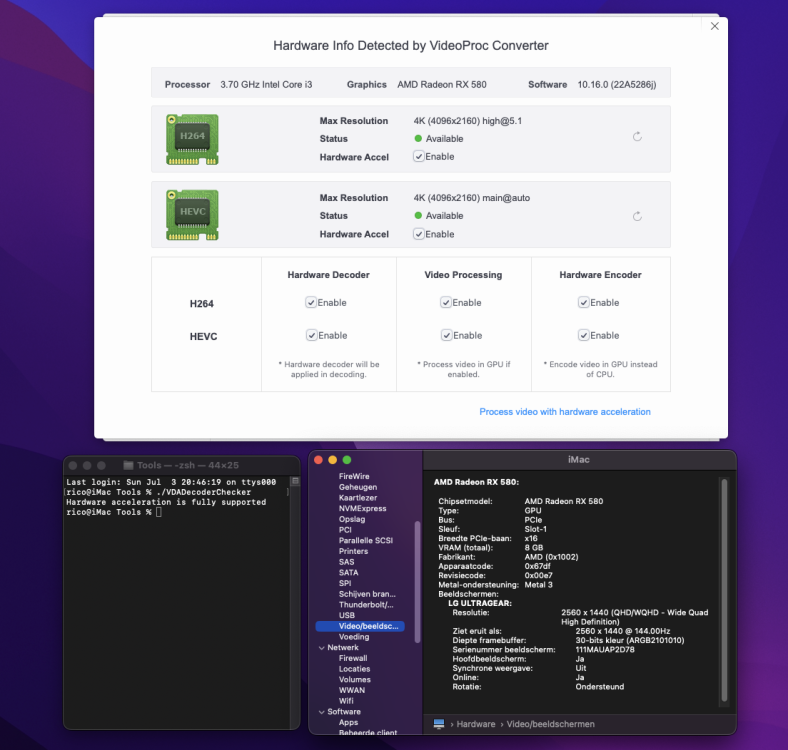The width and height of the screenshot is (788, 750).
Task: Click the Terminal command prompt cursor
Action: [159, 512]
